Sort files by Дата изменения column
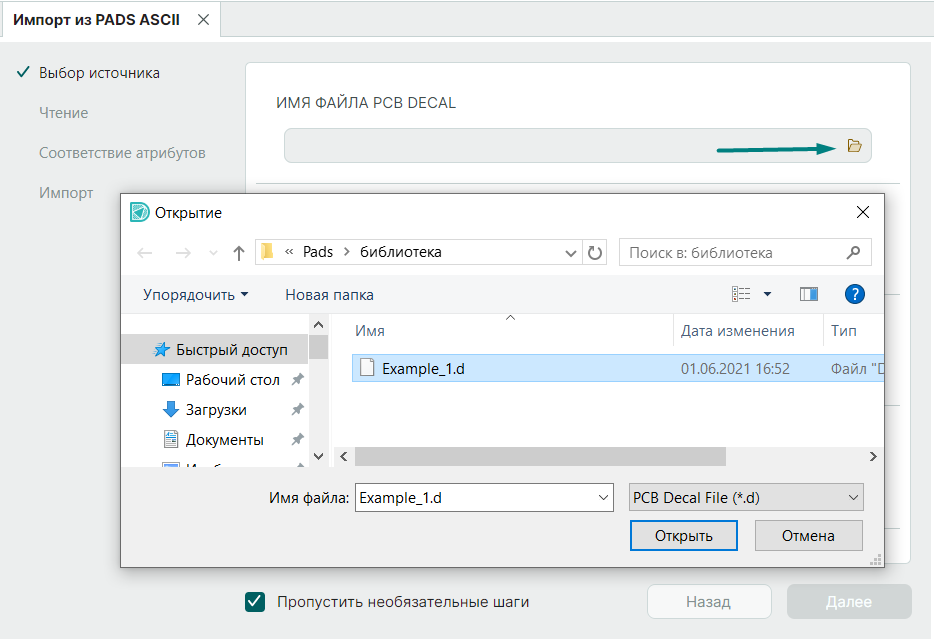This screenshot has height=642, width=934. pyautogui.click(x=737, y=331)
